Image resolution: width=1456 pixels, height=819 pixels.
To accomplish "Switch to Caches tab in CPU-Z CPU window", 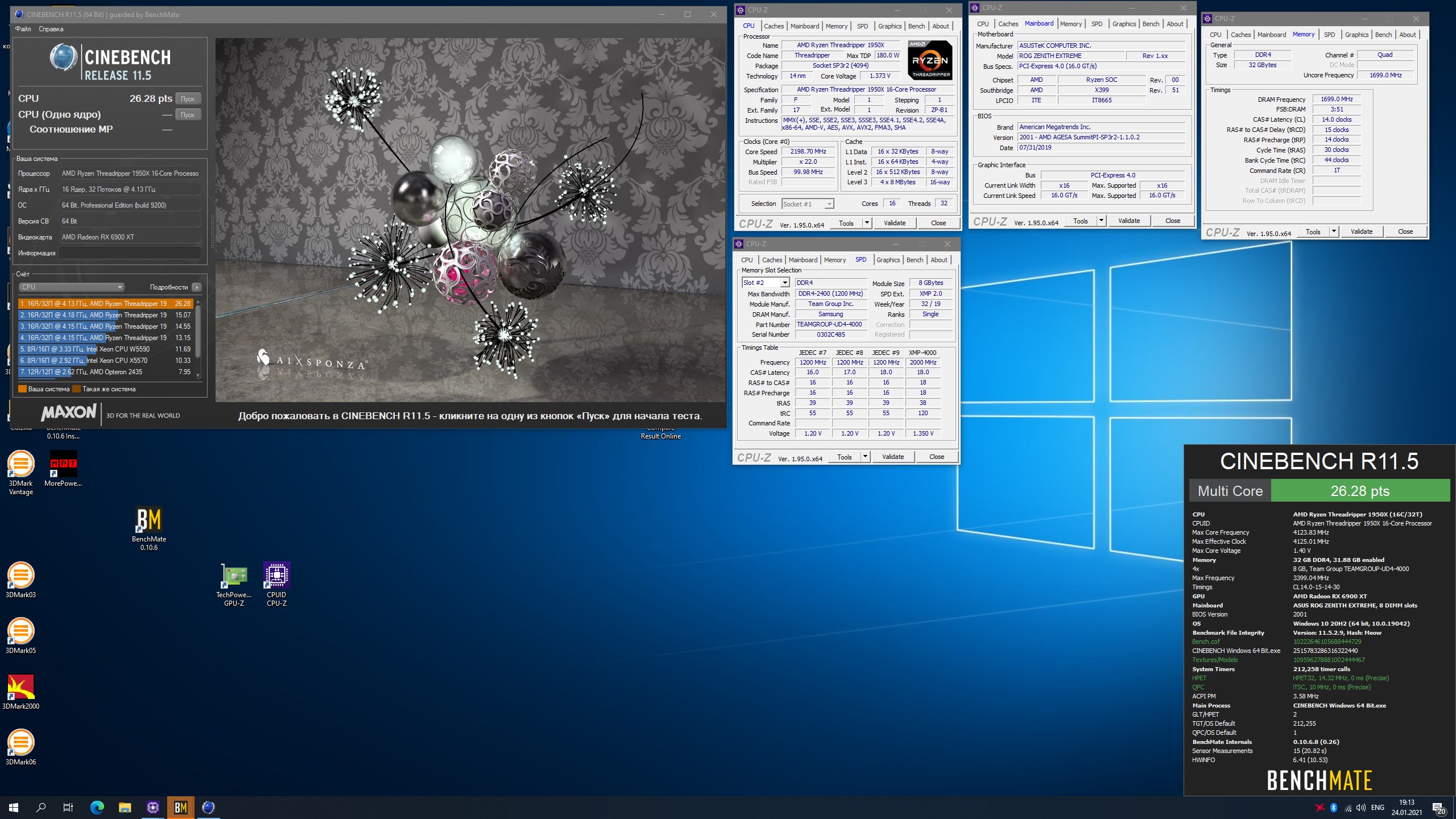I will click(x=773, y=26).
